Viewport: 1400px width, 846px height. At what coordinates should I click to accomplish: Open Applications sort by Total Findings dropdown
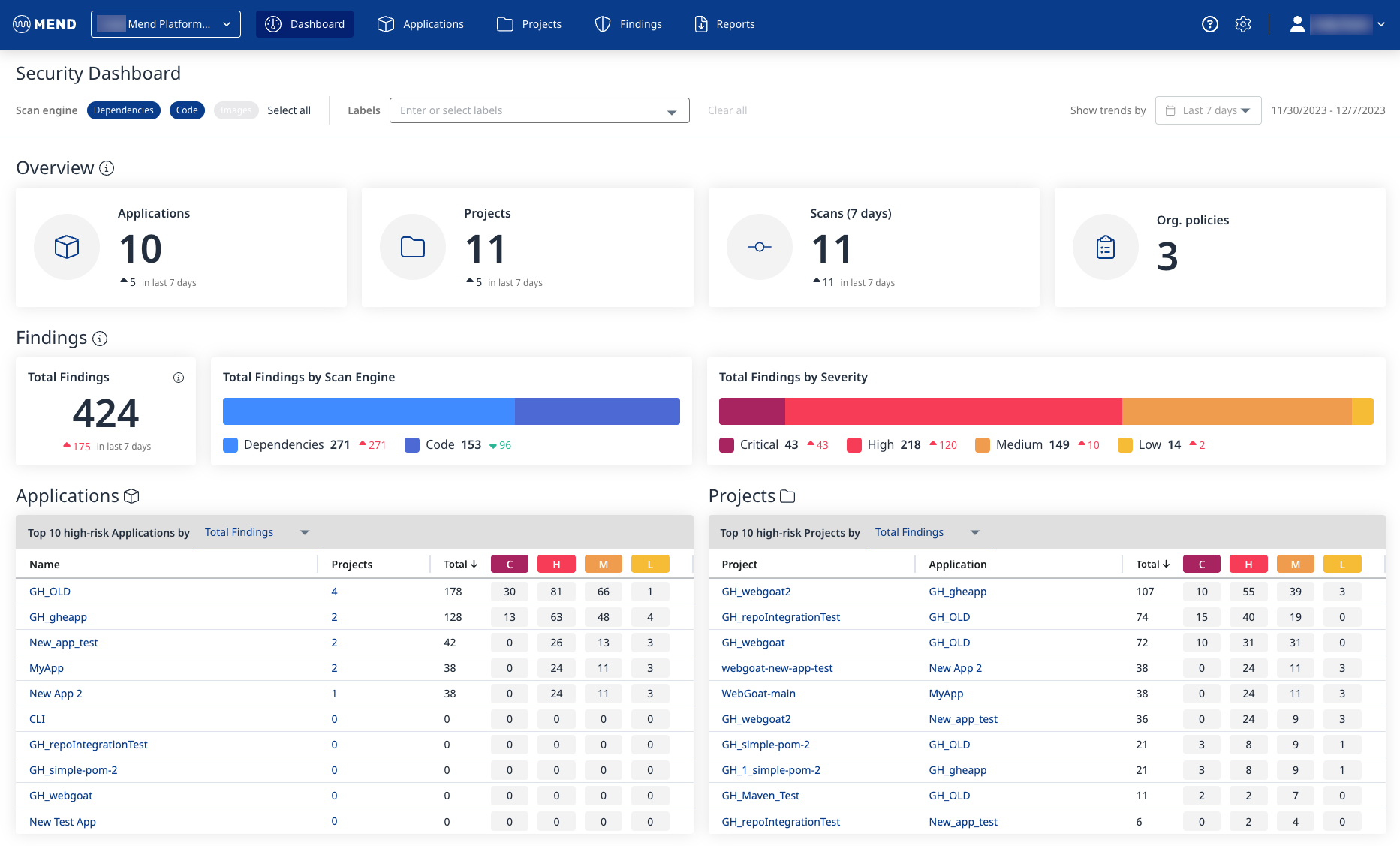coord(257,533)
